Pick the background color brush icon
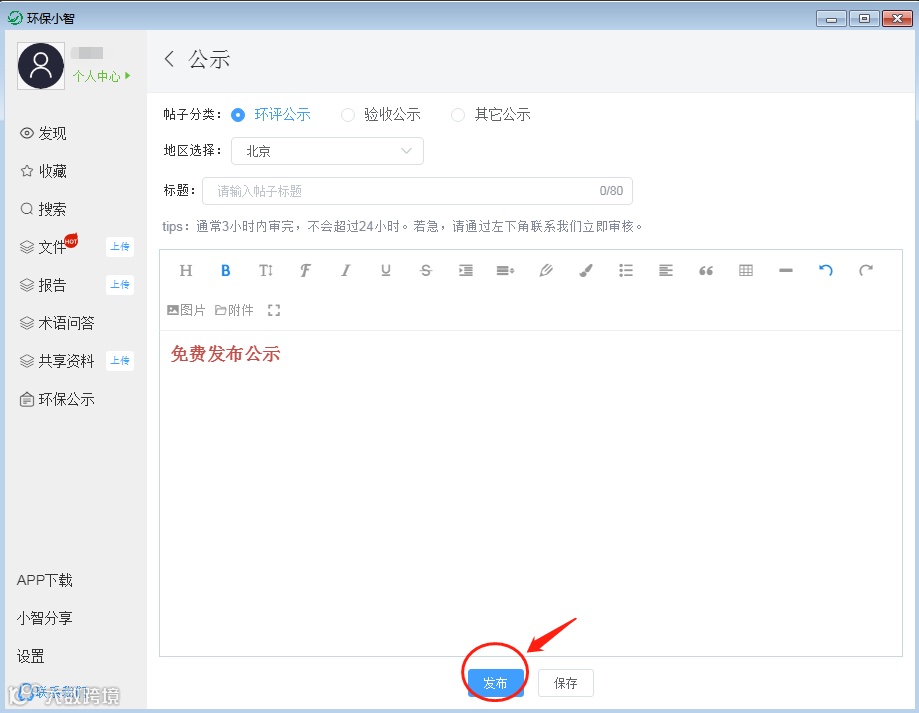The image size is (919, 713). click(x=586, y=270)
